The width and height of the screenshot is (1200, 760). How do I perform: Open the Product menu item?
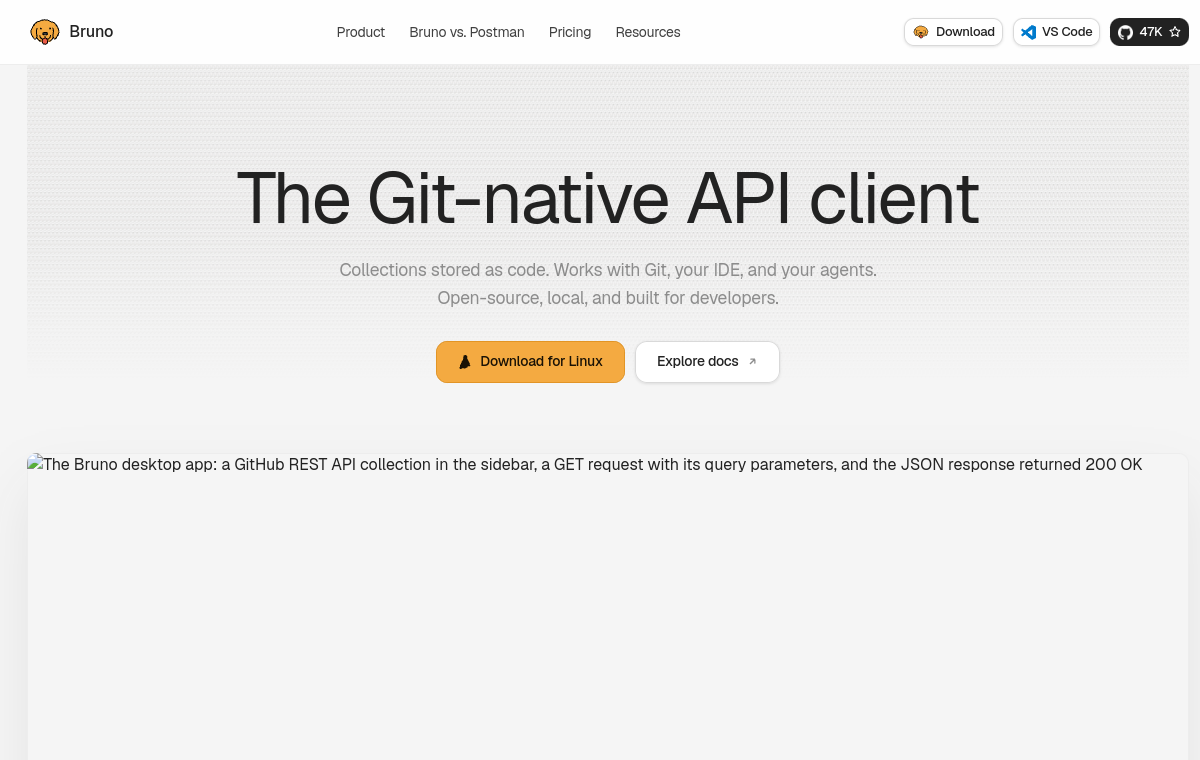pos(361,32)
